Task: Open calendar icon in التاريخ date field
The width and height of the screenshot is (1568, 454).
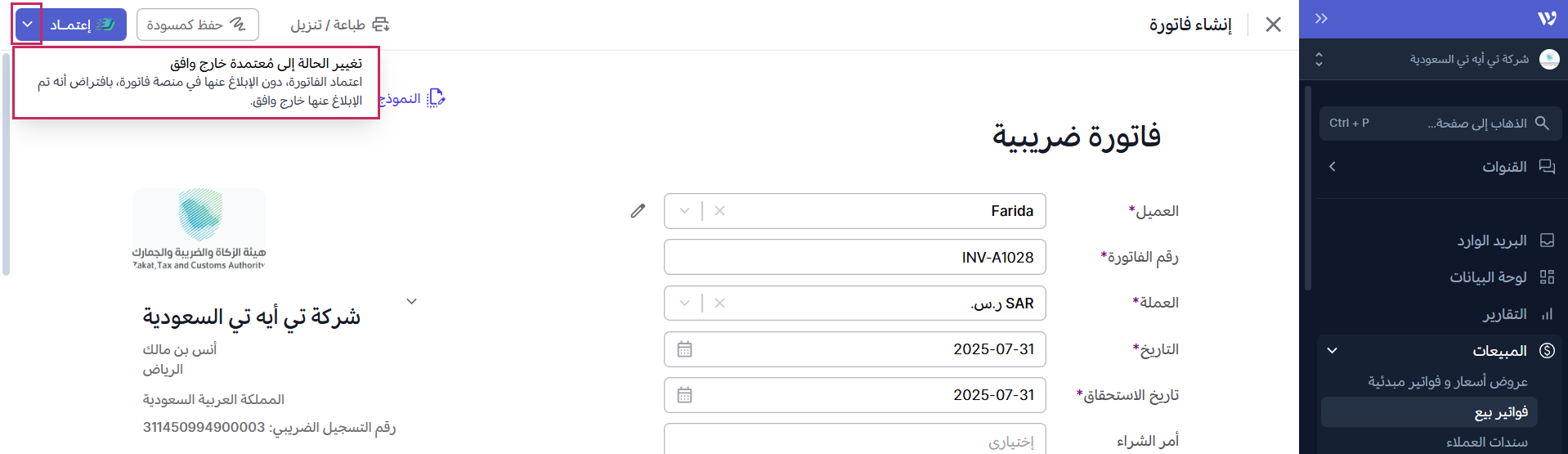Action: click(684, 349)
